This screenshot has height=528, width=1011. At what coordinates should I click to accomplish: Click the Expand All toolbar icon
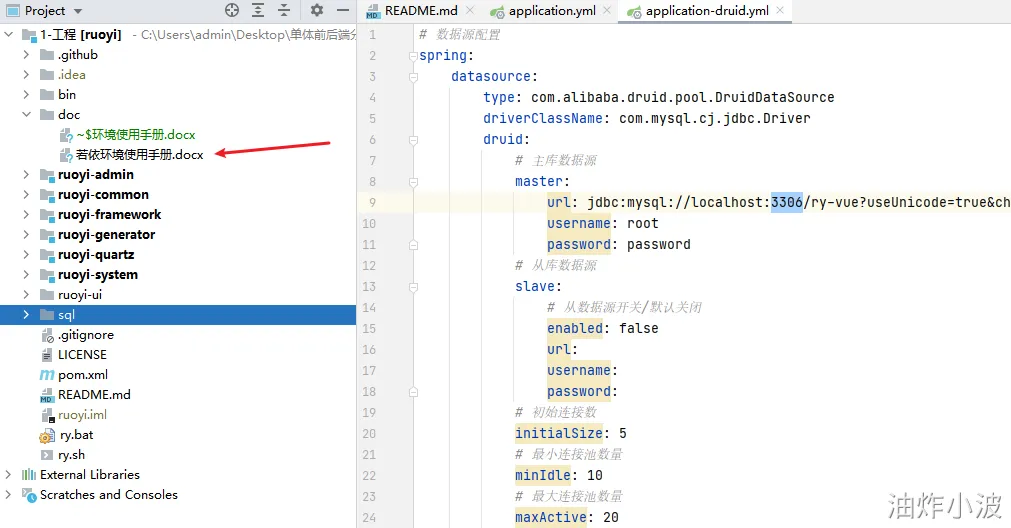(258, 10)
